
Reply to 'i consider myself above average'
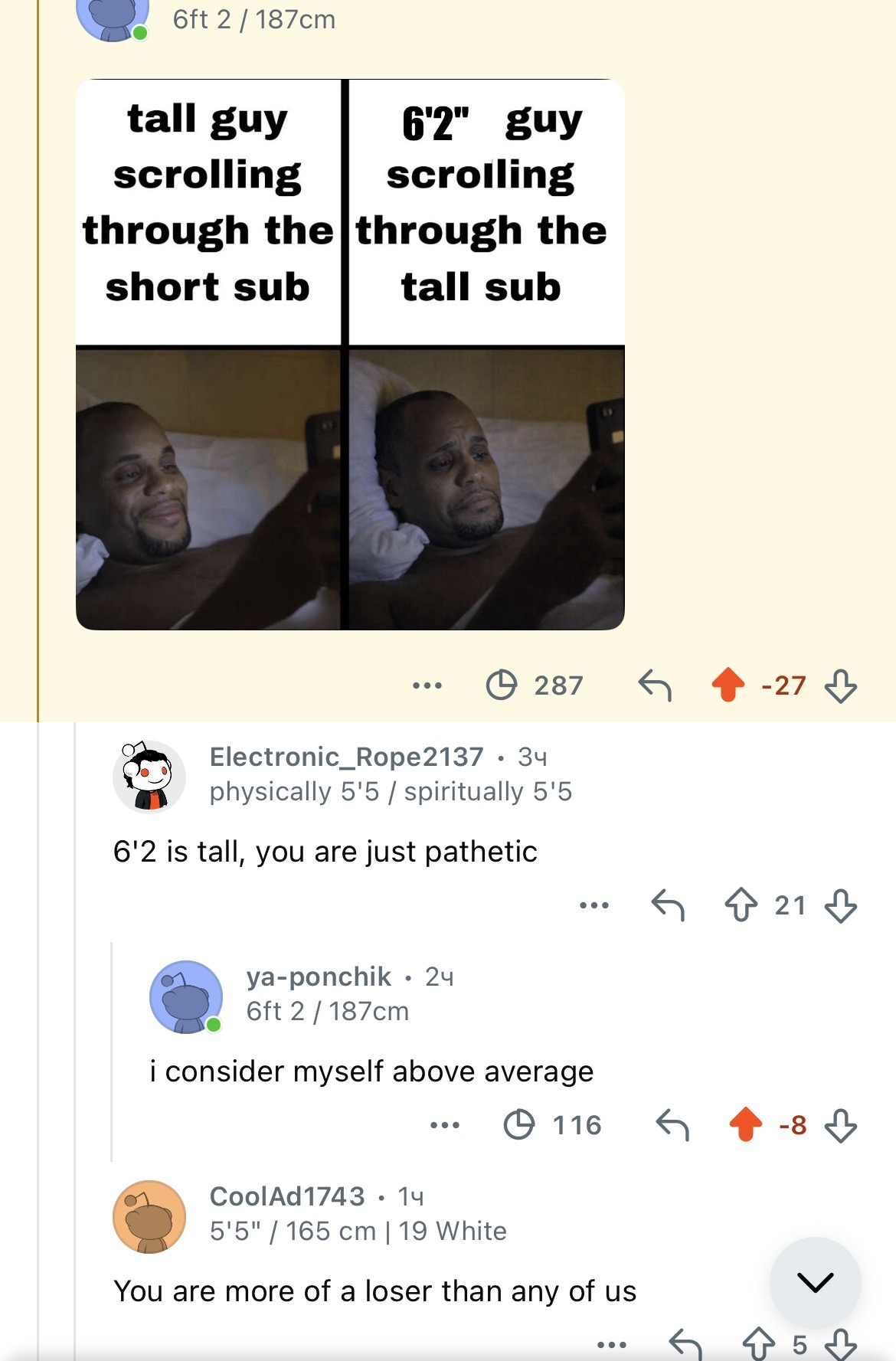click(673, 1124)
